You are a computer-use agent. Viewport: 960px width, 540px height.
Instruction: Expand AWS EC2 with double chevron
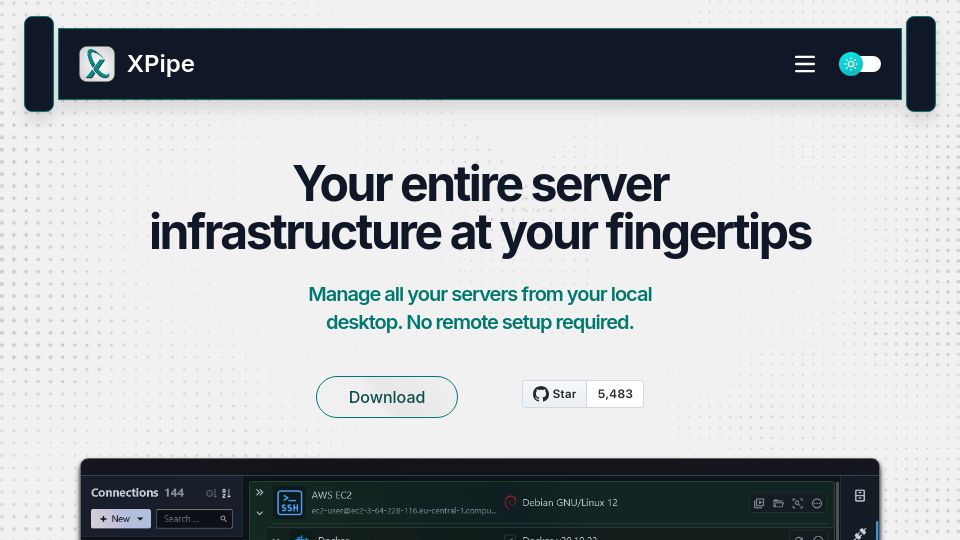[x=260, y=492]
